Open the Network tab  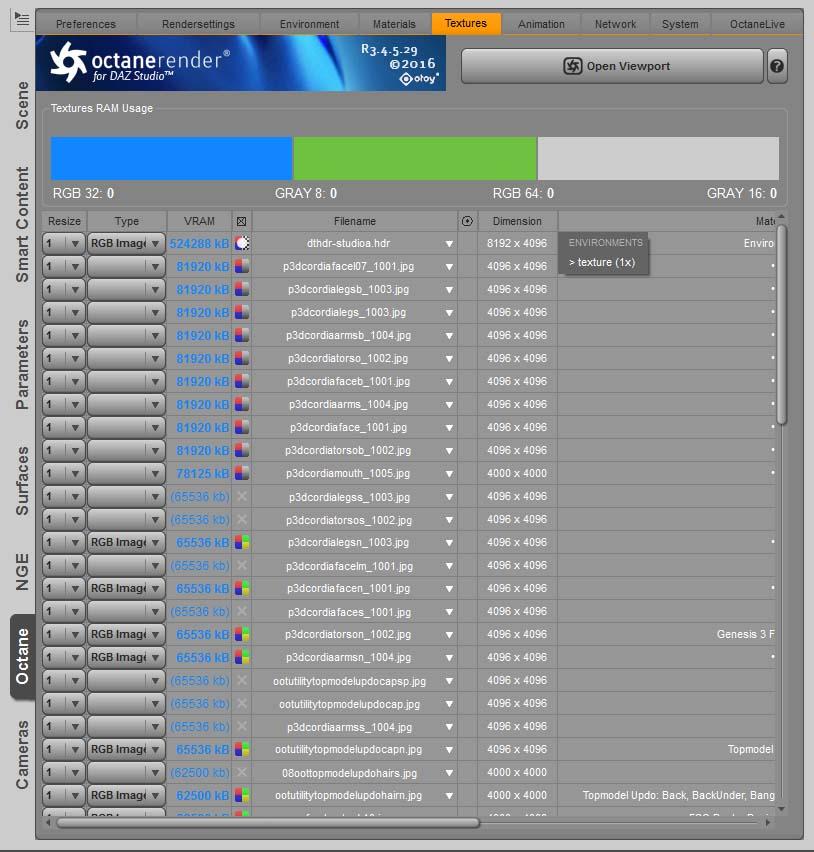coord(615,24)
